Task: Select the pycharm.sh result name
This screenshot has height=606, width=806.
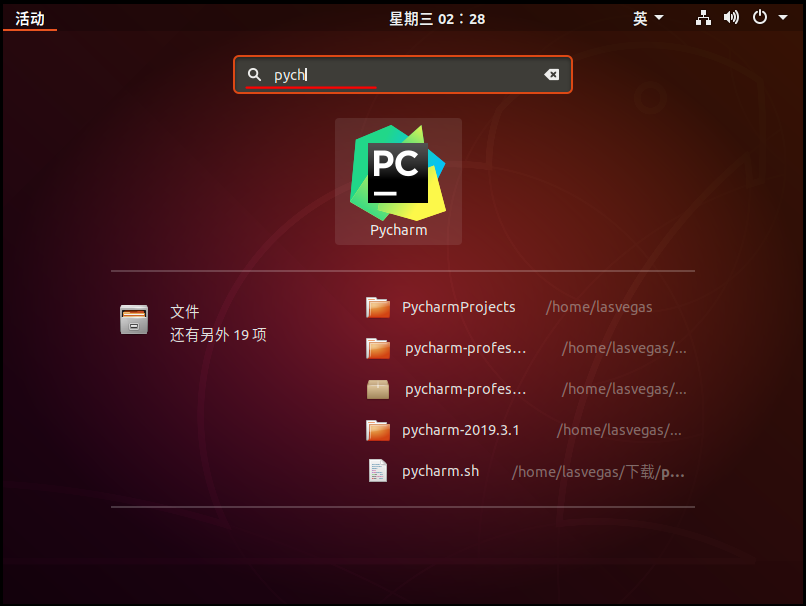Action: tap(441, 471)
